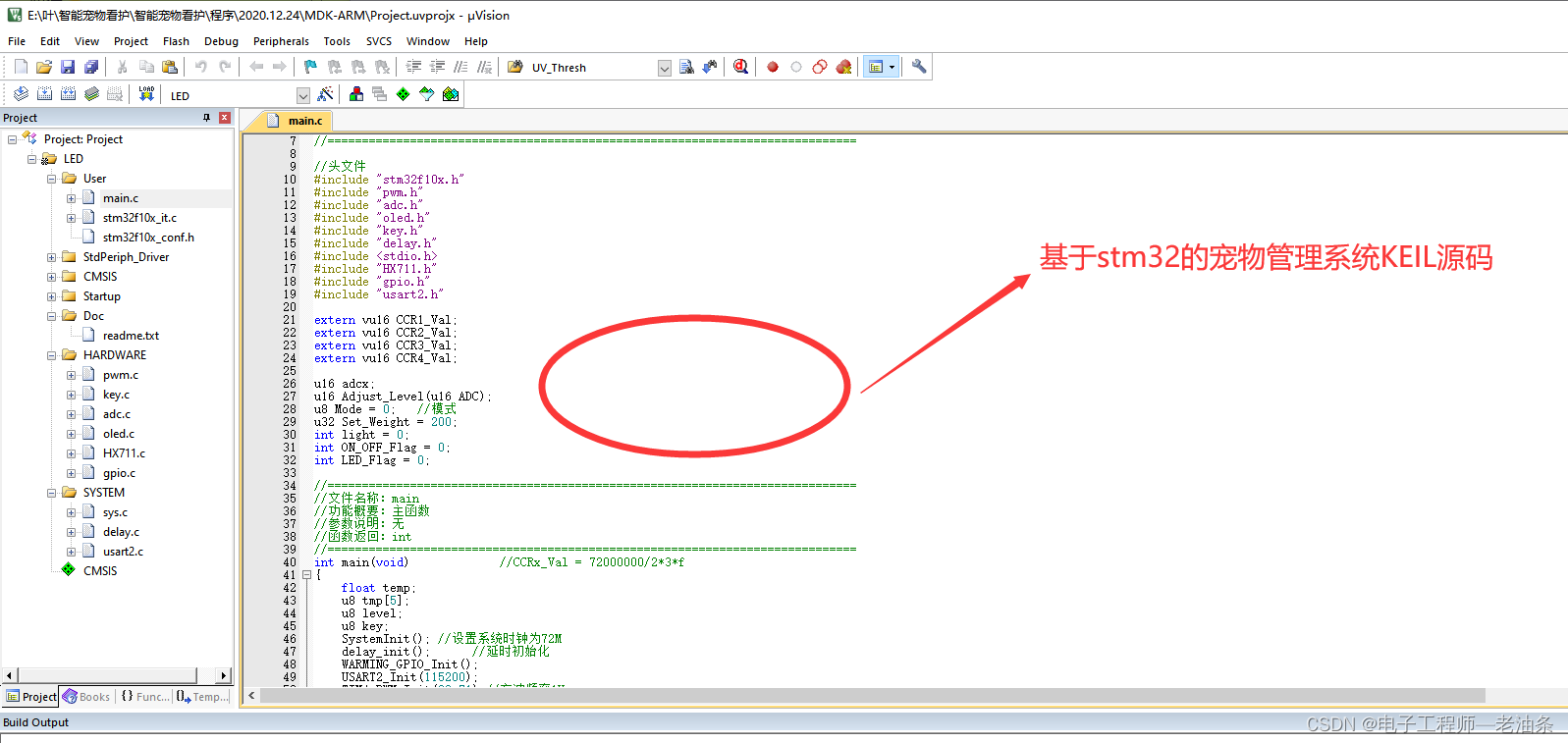1568x743 pixels.
Task: Rebuild all target files icon
Action: pyautogui.click(x=68, y=94)
